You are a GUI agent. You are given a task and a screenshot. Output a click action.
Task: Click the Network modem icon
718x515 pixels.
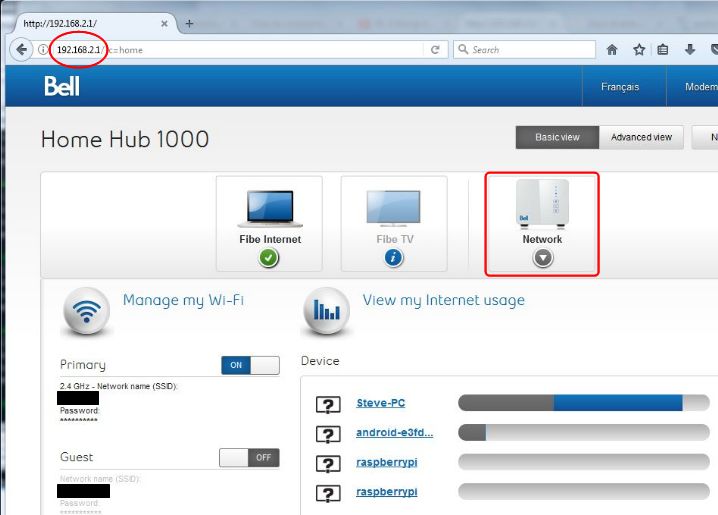click(542, 203)
